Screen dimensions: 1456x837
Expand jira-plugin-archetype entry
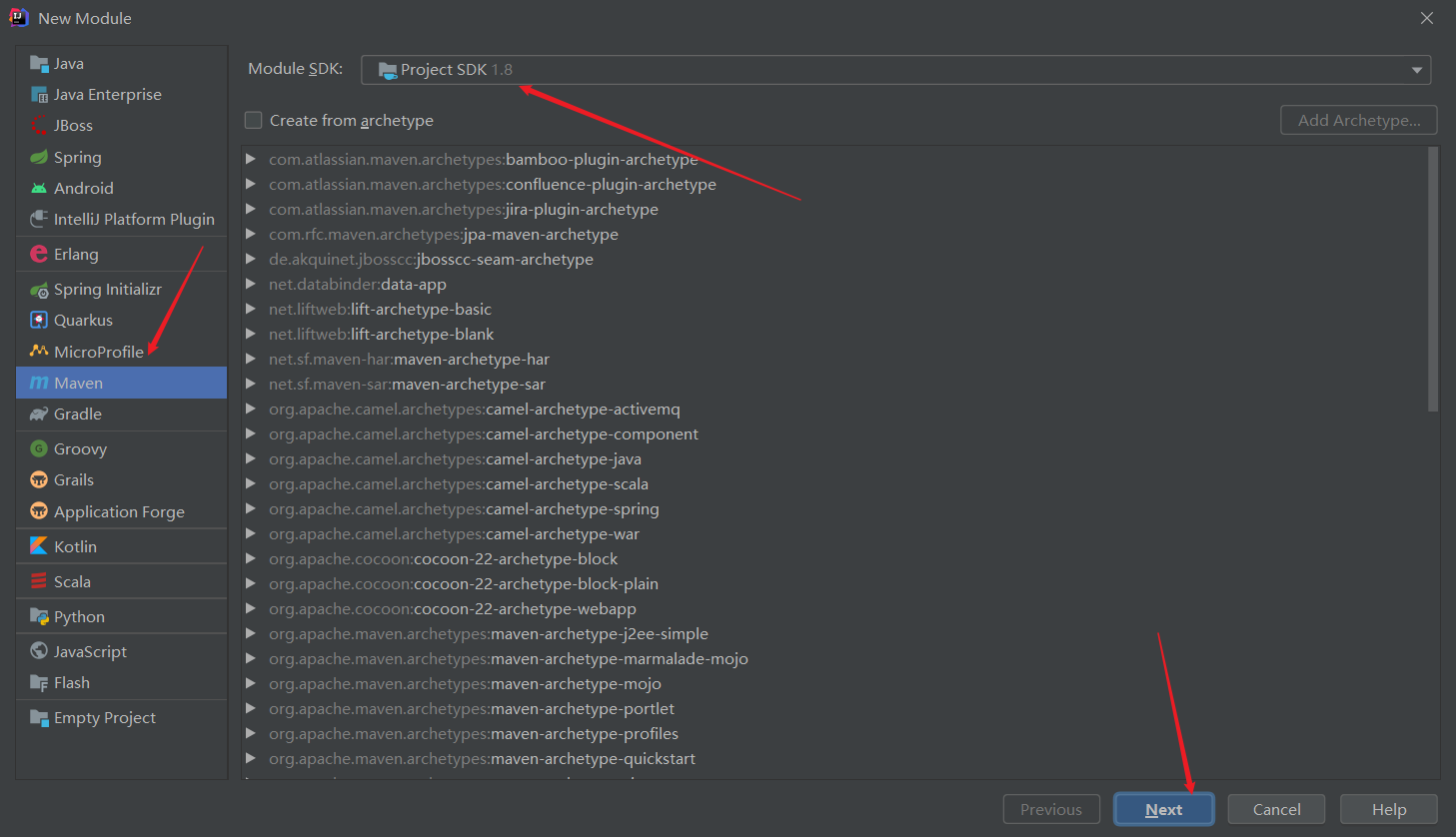click(251, 209)
